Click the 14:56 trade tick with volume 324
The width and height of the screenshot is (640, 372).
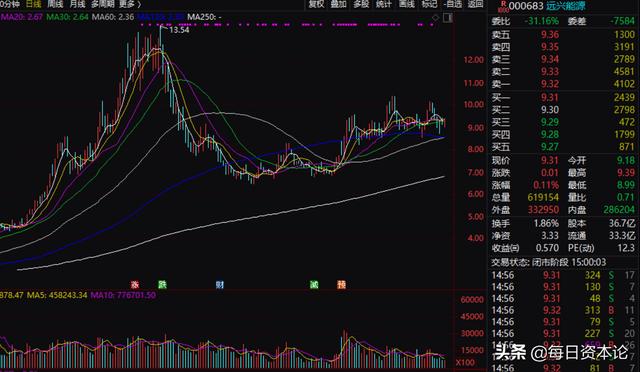tap(563, 275)
